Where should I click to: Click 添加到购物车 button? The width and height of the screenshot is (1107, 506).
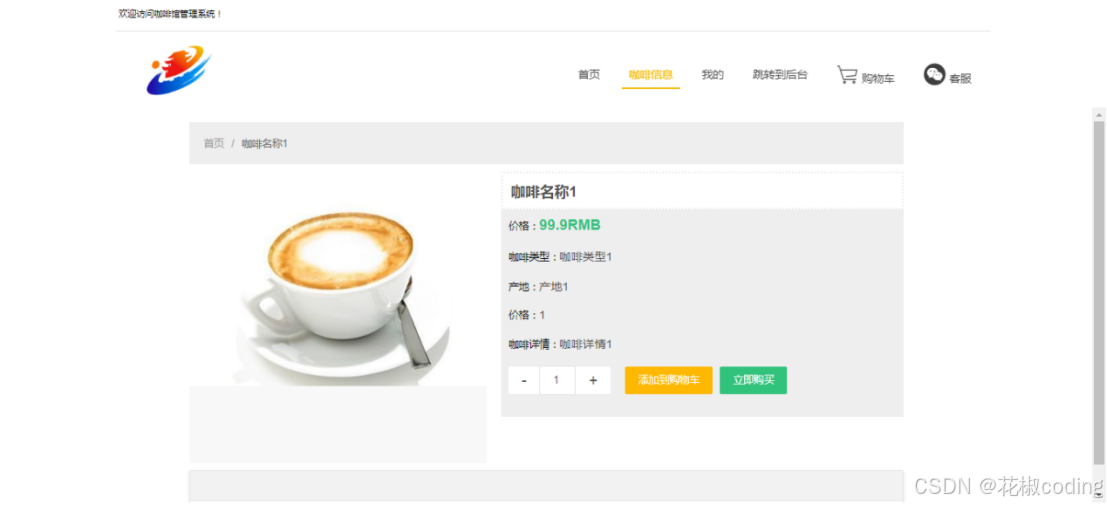tap(669, 380)
